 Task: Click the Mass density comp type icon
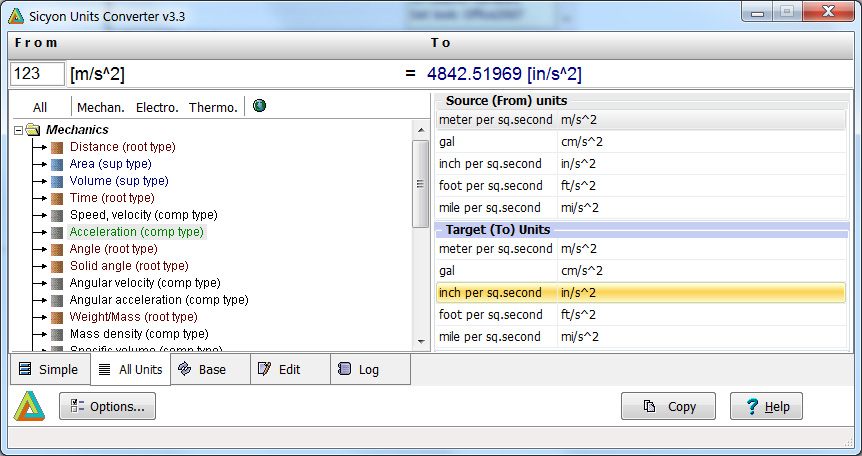point(57,335)
